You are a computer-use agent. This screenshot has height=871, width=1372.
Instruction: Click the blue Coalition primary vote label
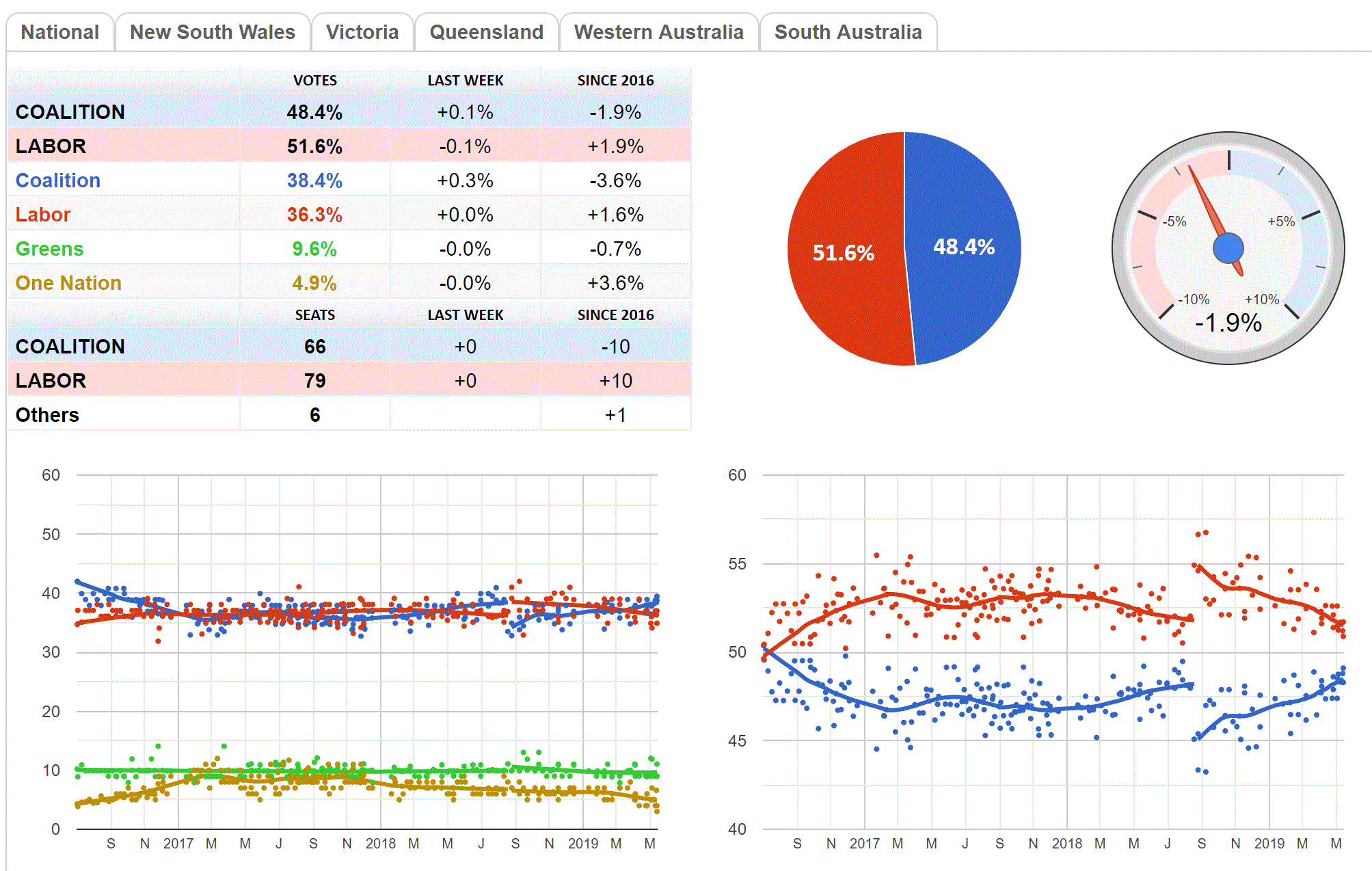coord(58,180)
